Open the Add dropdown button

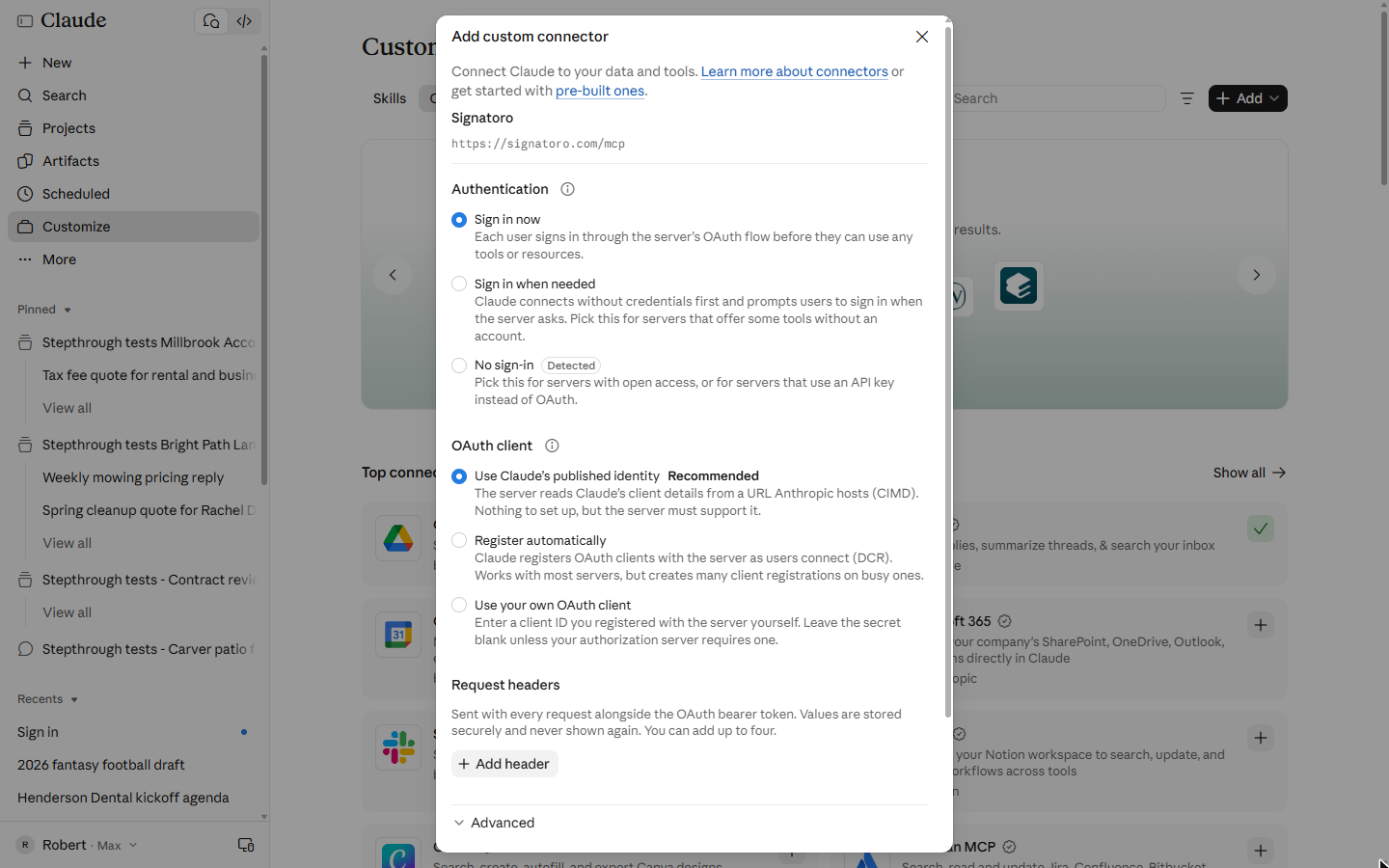point(1248,98)
